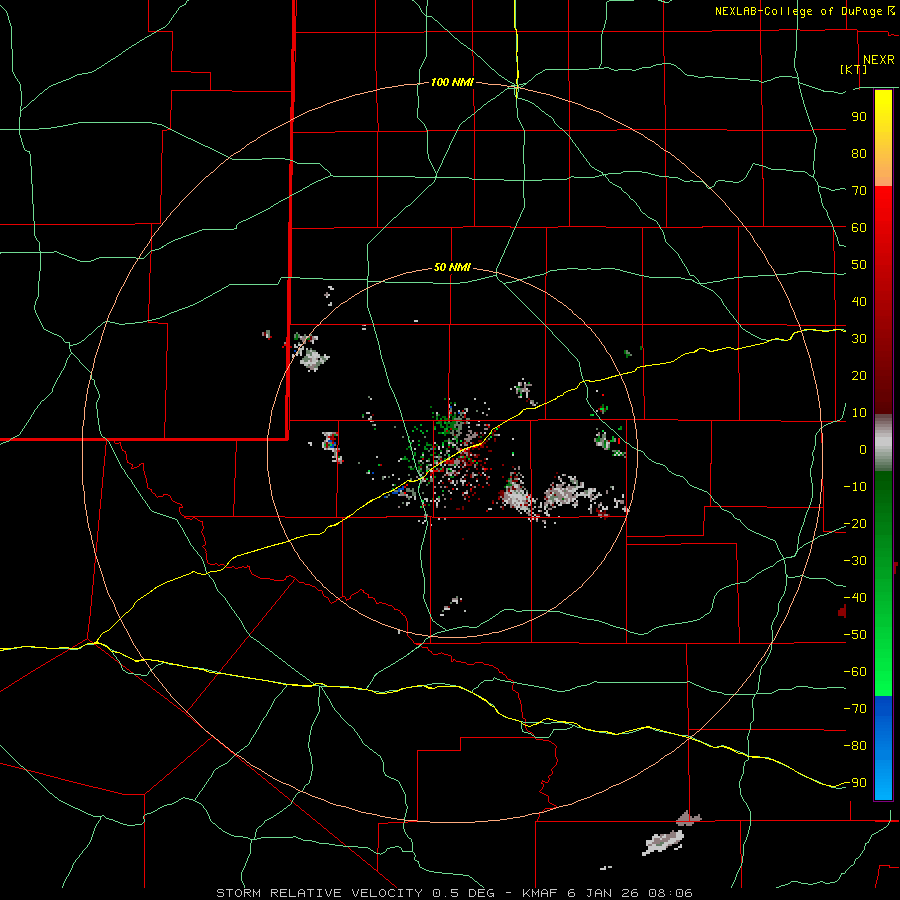Click the NEXR label above the color scale
This screenshot has width=900, height=900.
tap(878, 60)
